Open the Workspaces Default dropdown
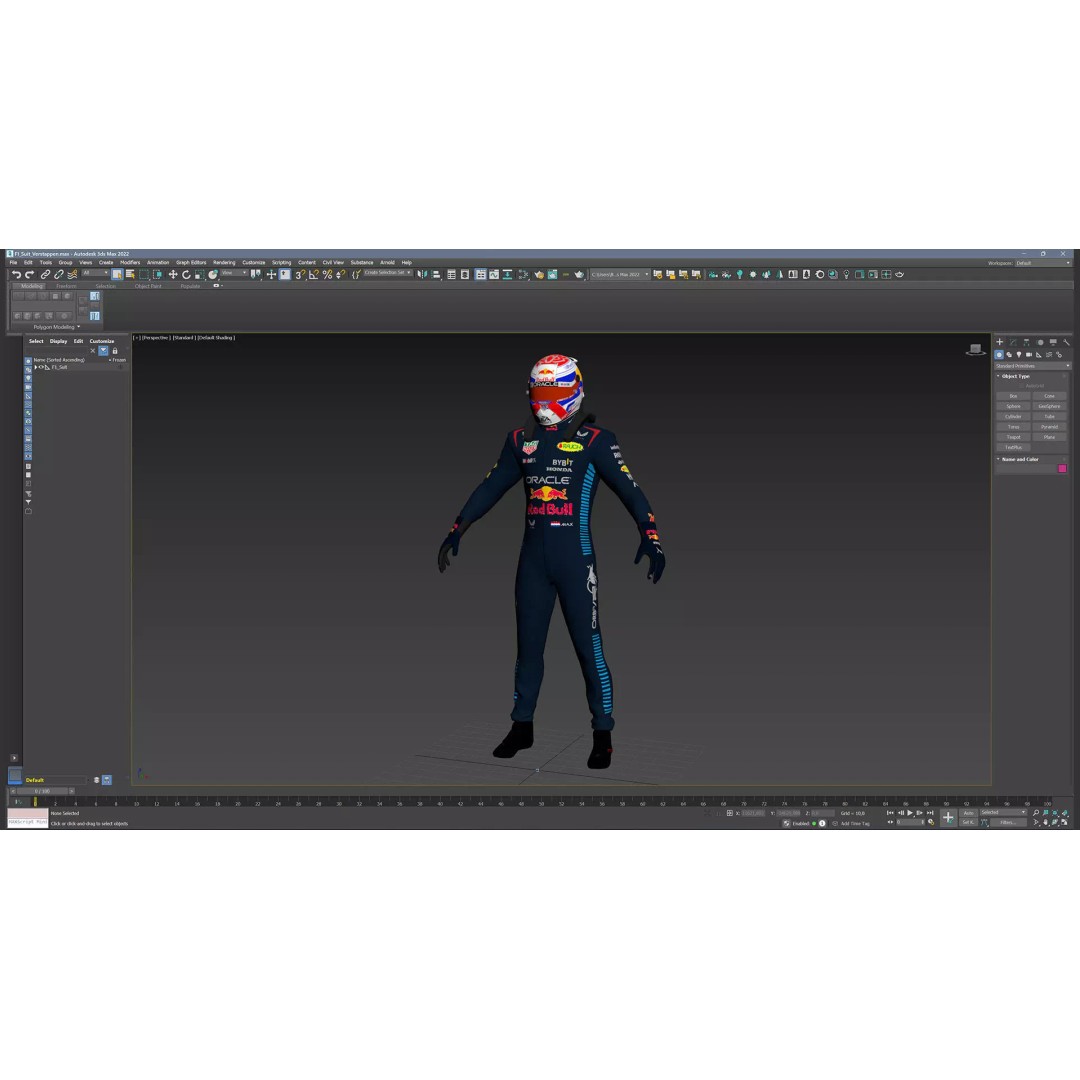Viewport: 1080px width, 1080px height. point(1043,263)
